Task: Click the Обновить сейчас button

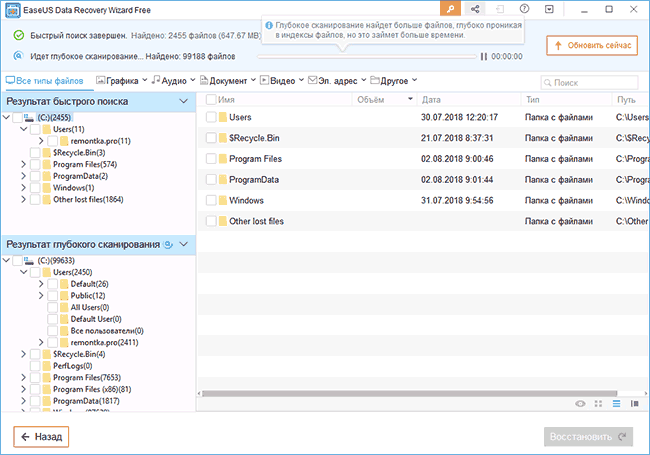Action: [592, 45]
